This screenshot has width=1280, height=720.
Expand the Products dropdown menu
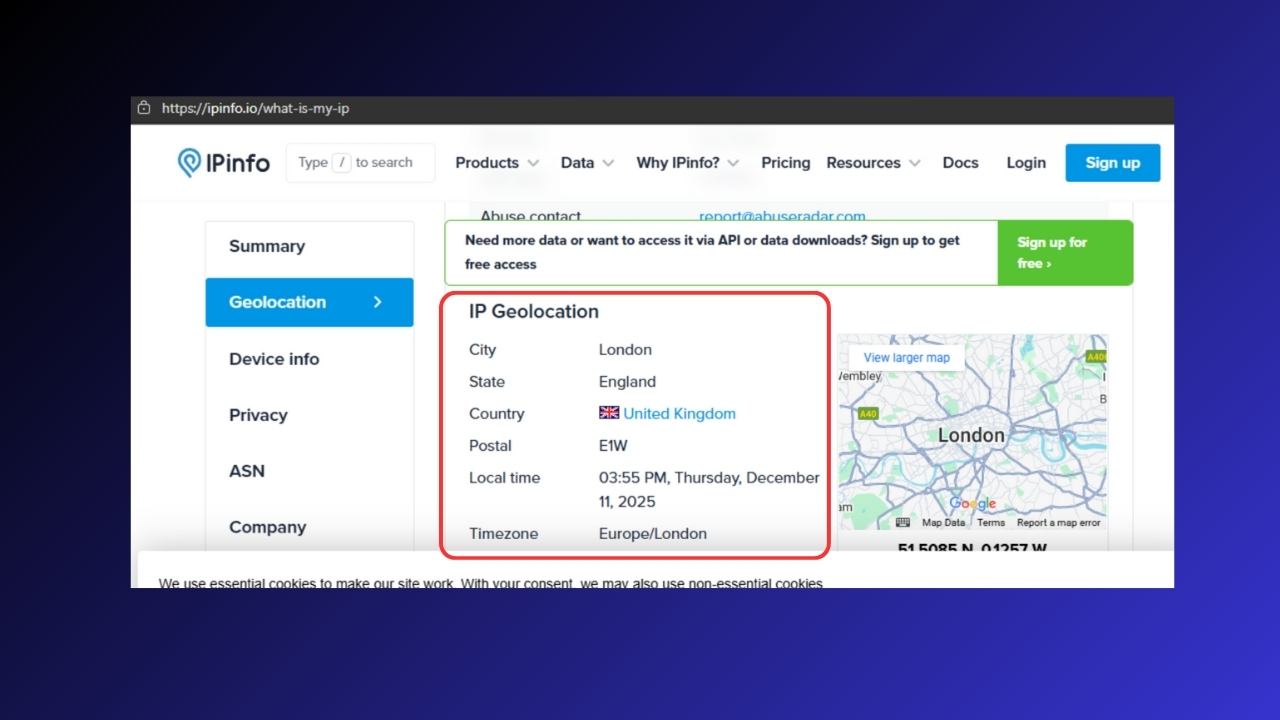(497, 163)
